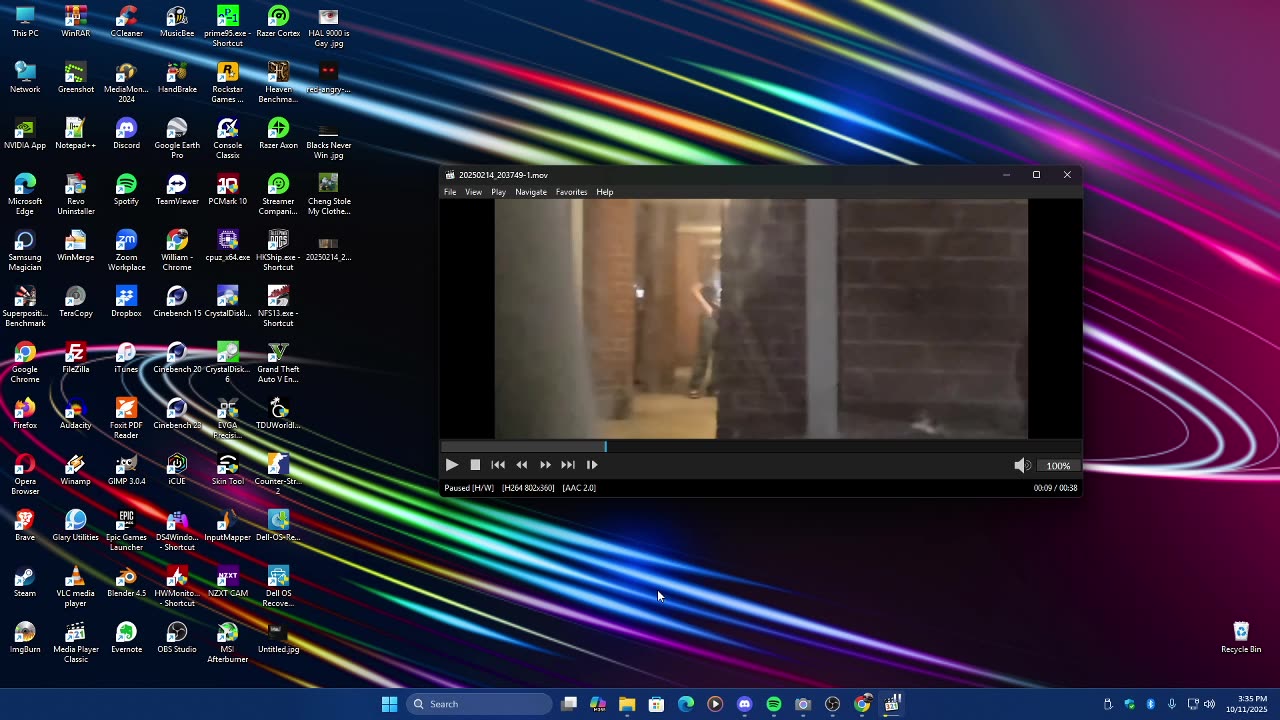
Task: Decrease playback speed with rewind button
Action: 522,465
